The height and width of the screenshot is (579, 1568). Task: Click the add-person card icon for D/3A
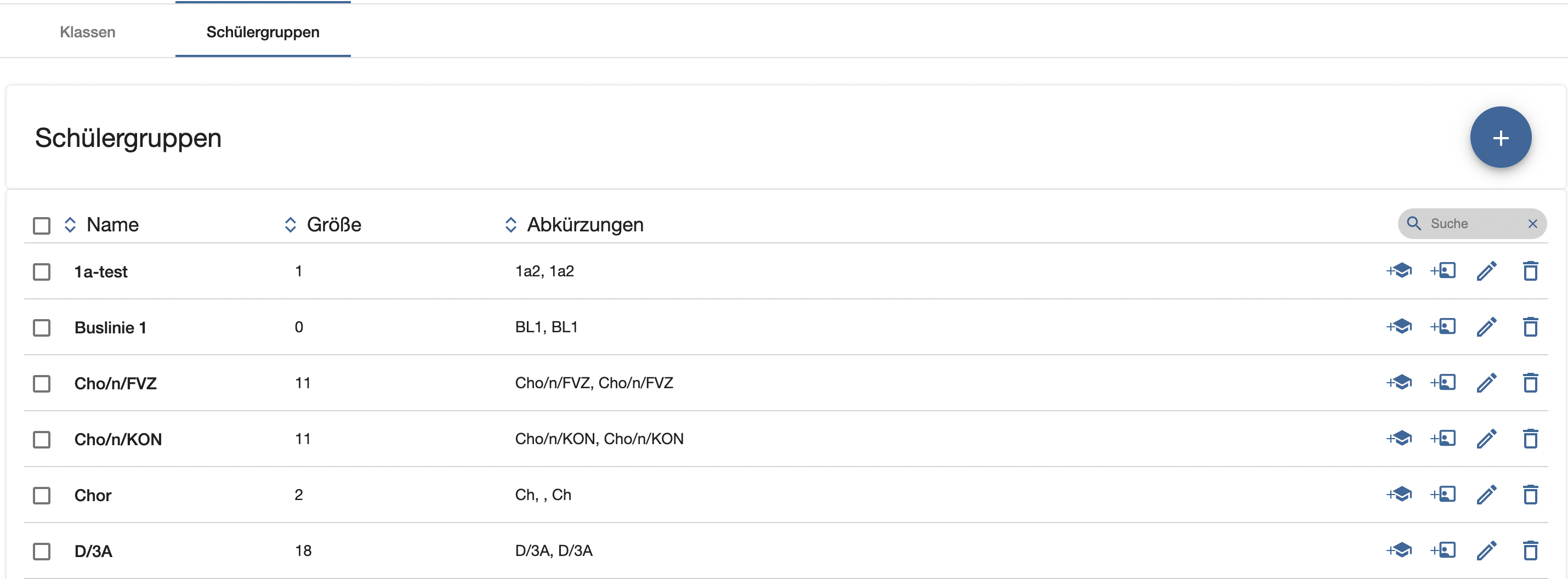(1442, 550)
